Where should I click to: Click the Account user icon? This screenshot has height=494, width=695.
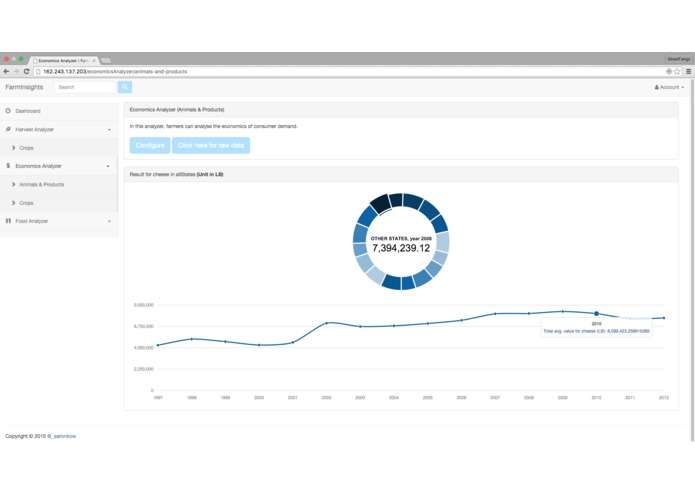click(x=656, y=87)
